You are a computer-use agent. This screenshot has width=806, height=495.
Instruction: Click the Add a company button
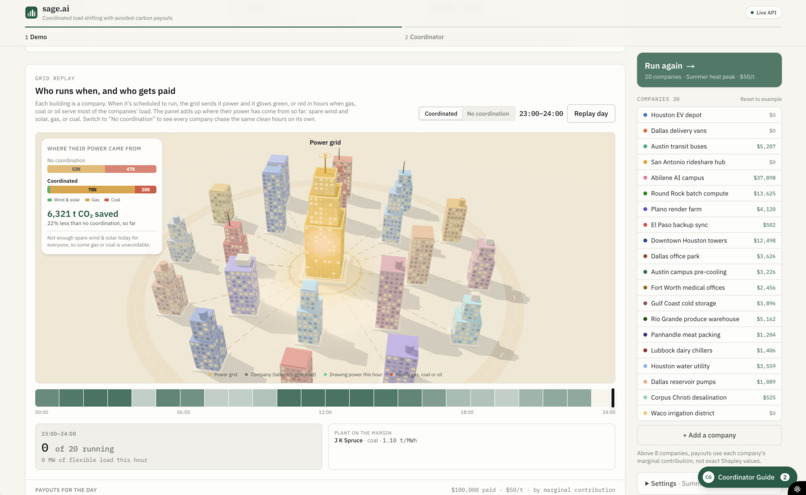click(709, 435)
